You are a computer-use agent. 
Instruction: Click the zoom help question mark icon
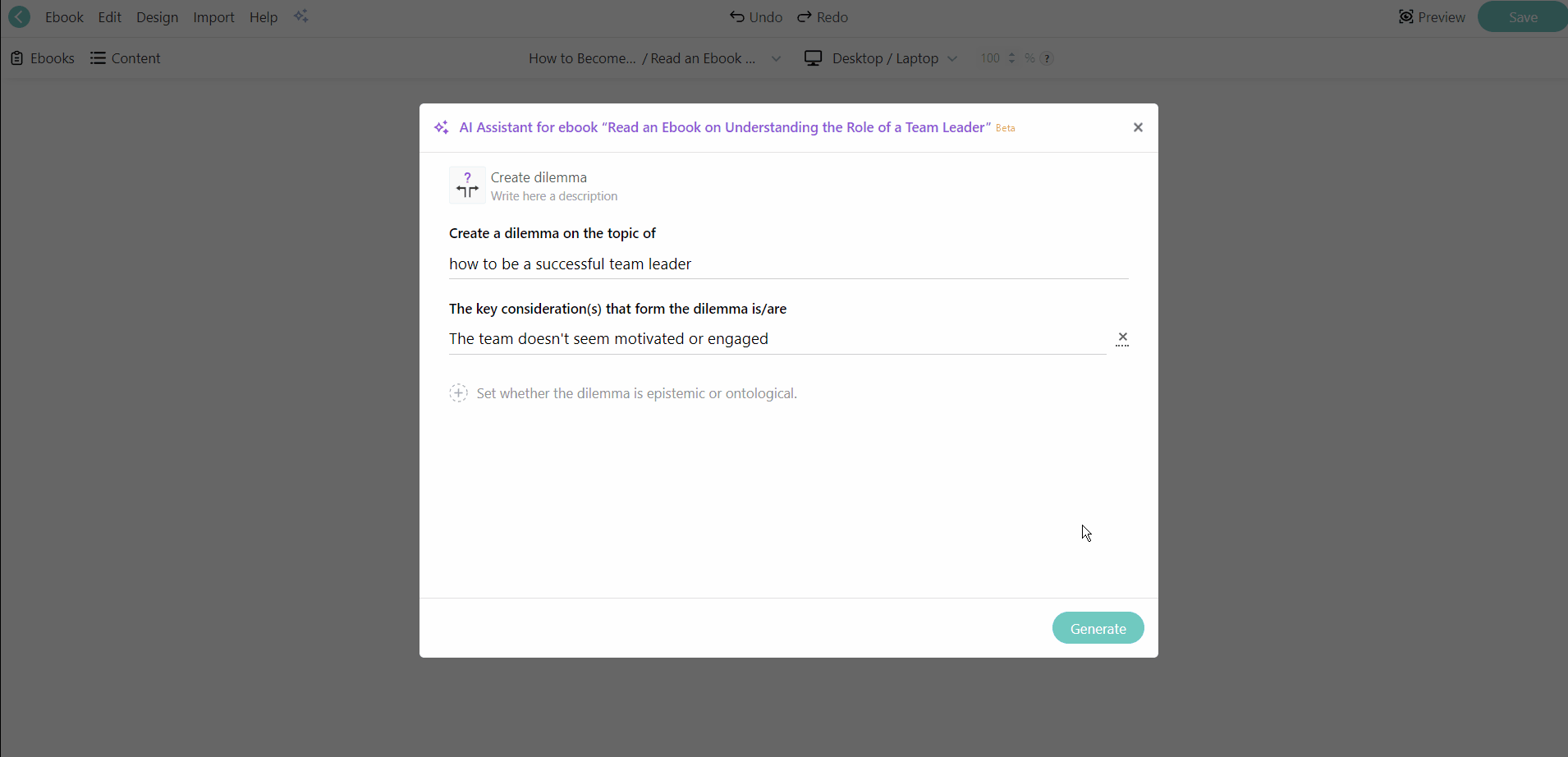point(1047,58)
